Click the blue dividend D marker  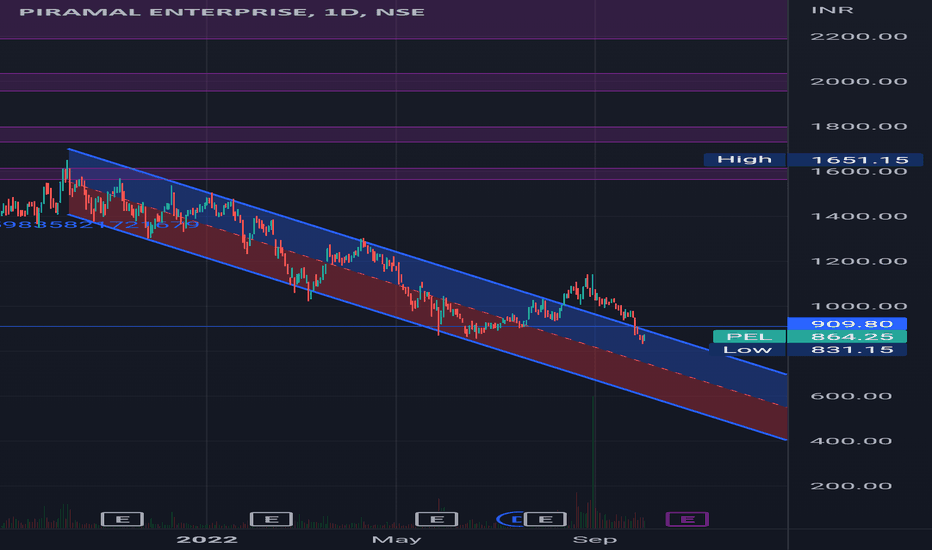pos(511,519)
